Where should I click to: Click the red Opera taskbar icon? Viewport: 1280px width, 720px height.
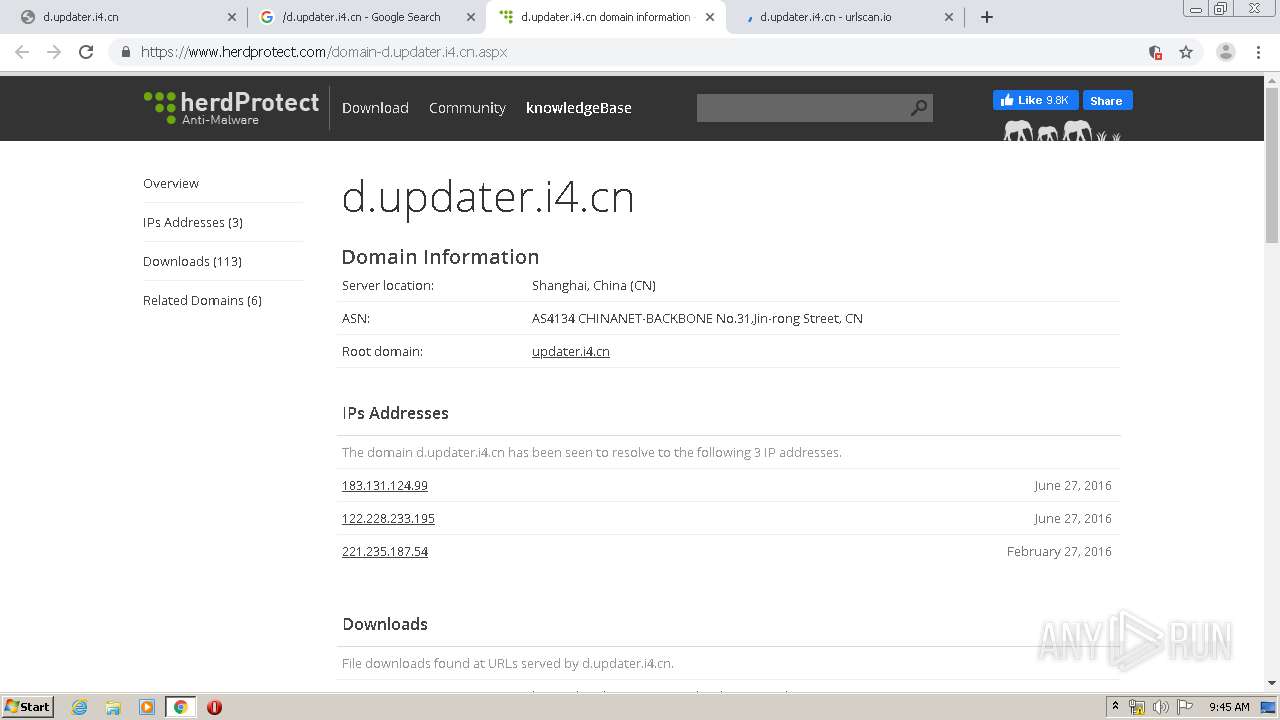[x=214, y=707]
